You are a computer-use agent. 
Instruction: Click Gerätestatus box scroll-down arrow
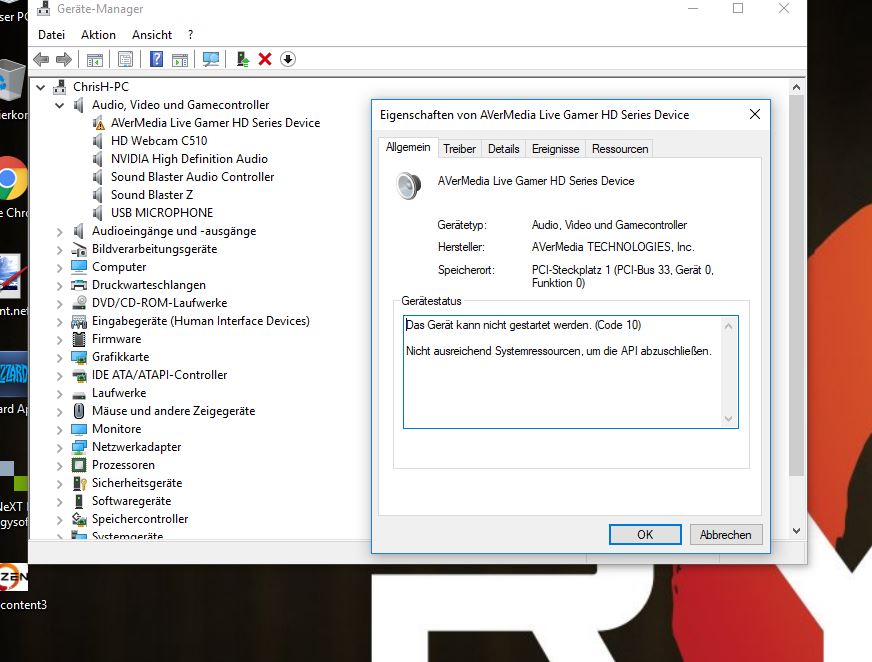point(729,419)
